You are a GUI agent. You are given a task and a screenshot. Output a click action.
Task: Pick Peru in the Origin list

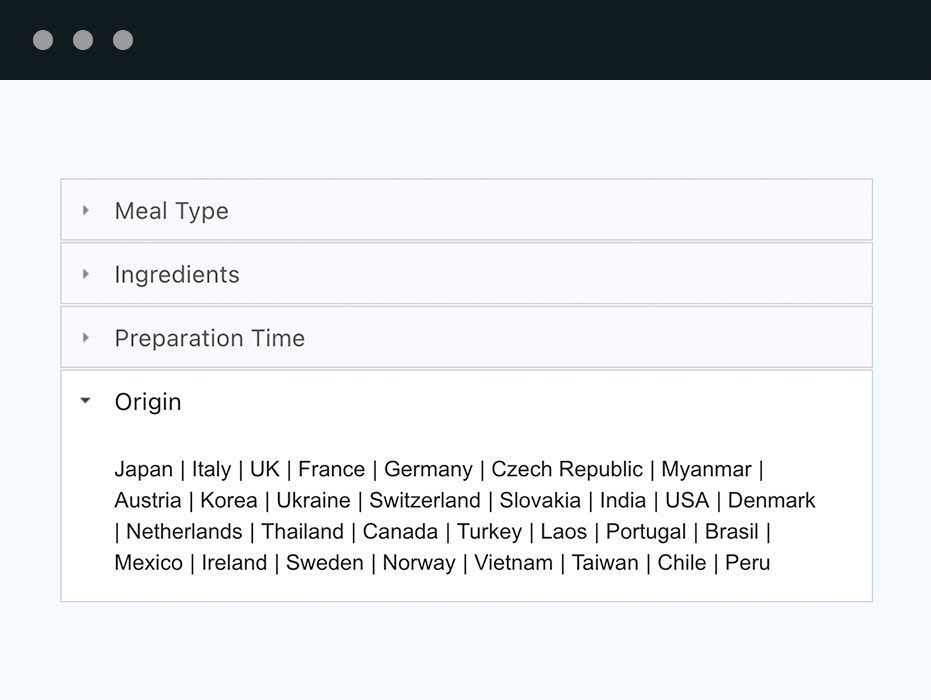point(748,563)
